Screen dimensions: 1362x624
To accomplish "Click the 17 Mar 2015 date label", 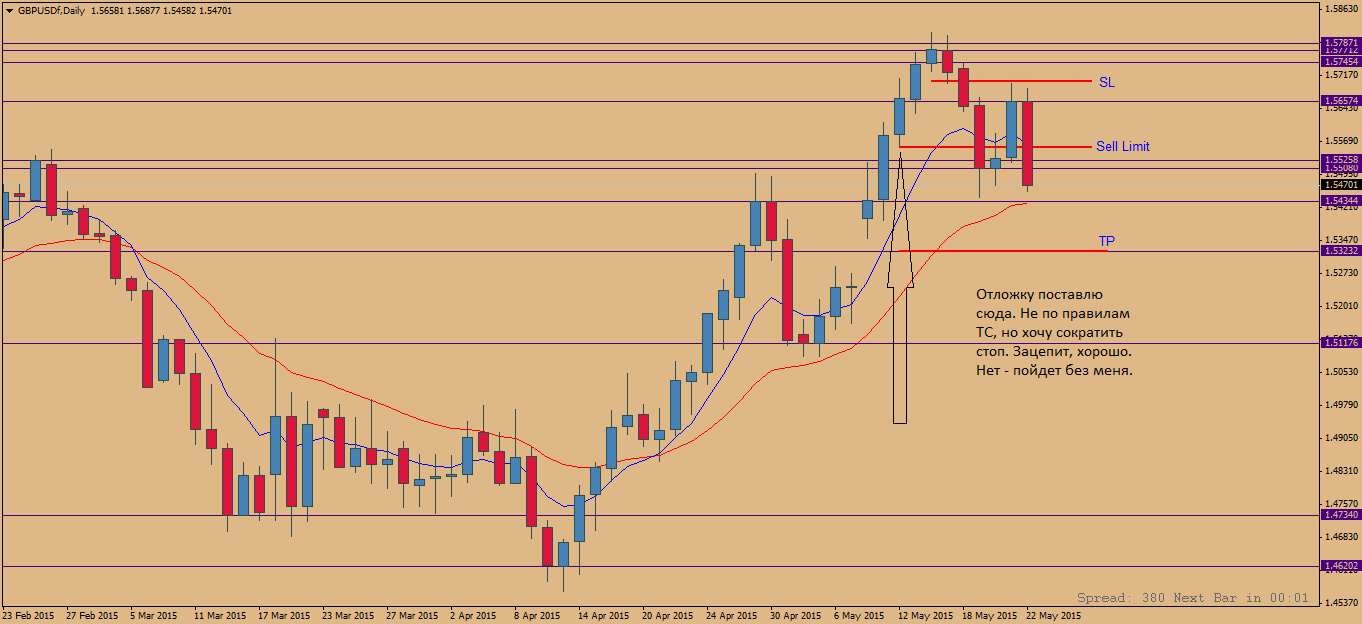I will click(x=284, y=616).
